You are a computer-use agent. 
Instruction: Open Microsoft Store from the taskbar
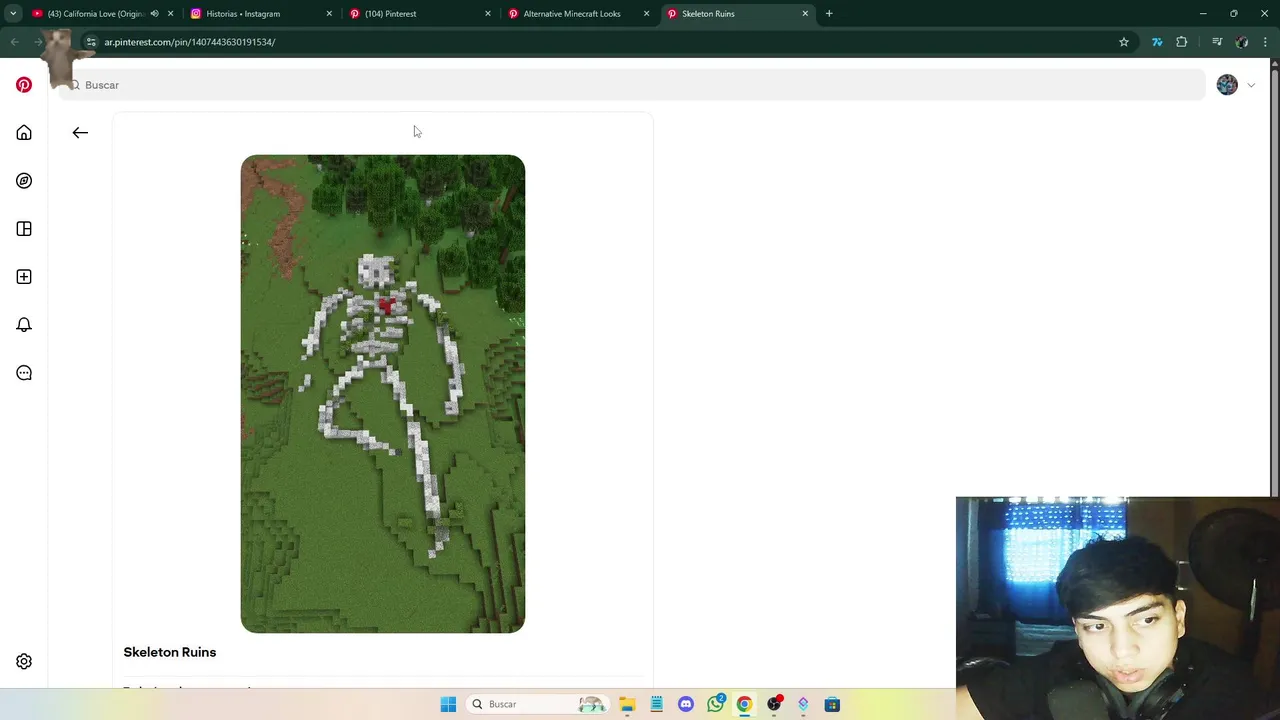coord(832,704)
